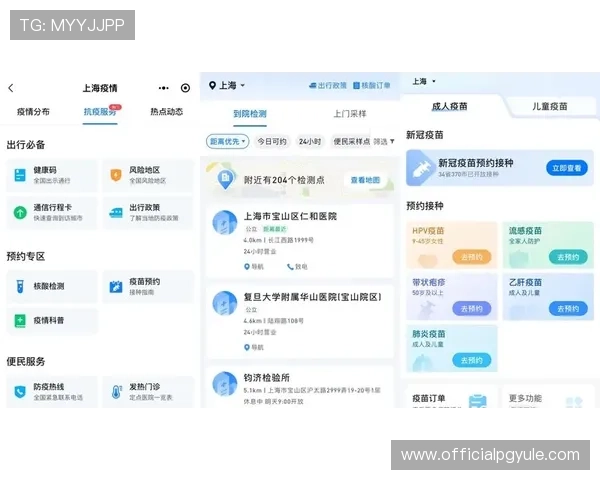Click 立即查看 button
The image size is (600, 480).
[x=567, y=168]
